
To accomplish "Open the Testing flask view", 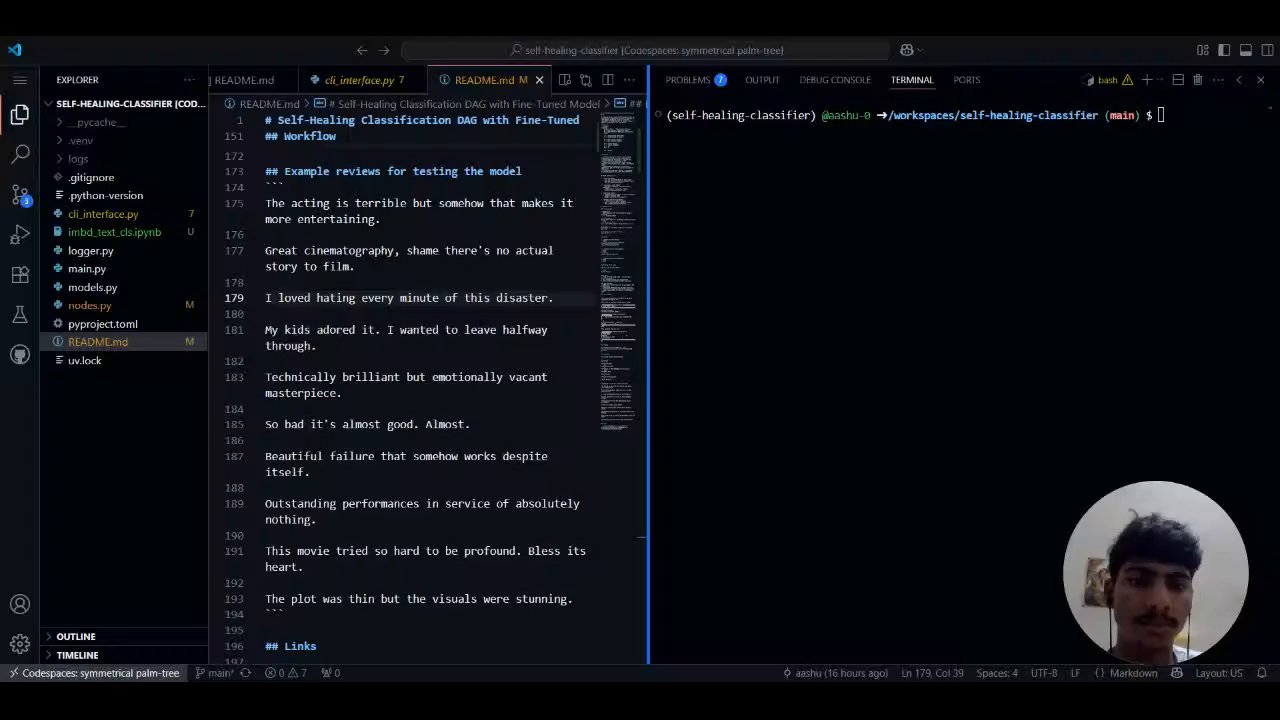I will coord(20,314).
